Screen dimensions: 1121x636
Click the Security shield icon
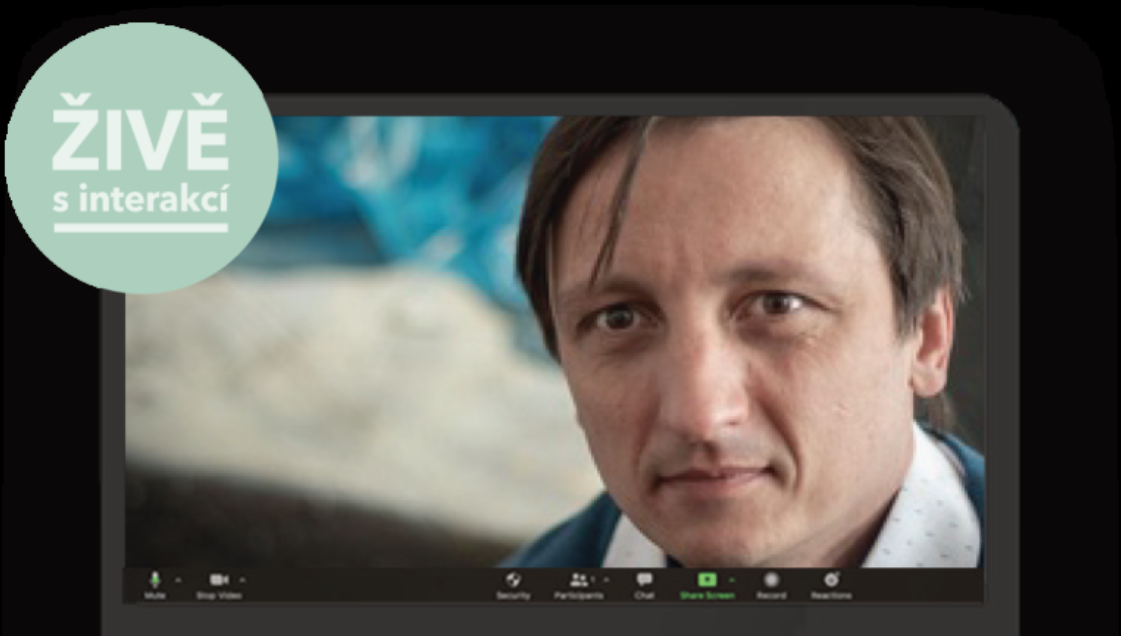(513, 580)
